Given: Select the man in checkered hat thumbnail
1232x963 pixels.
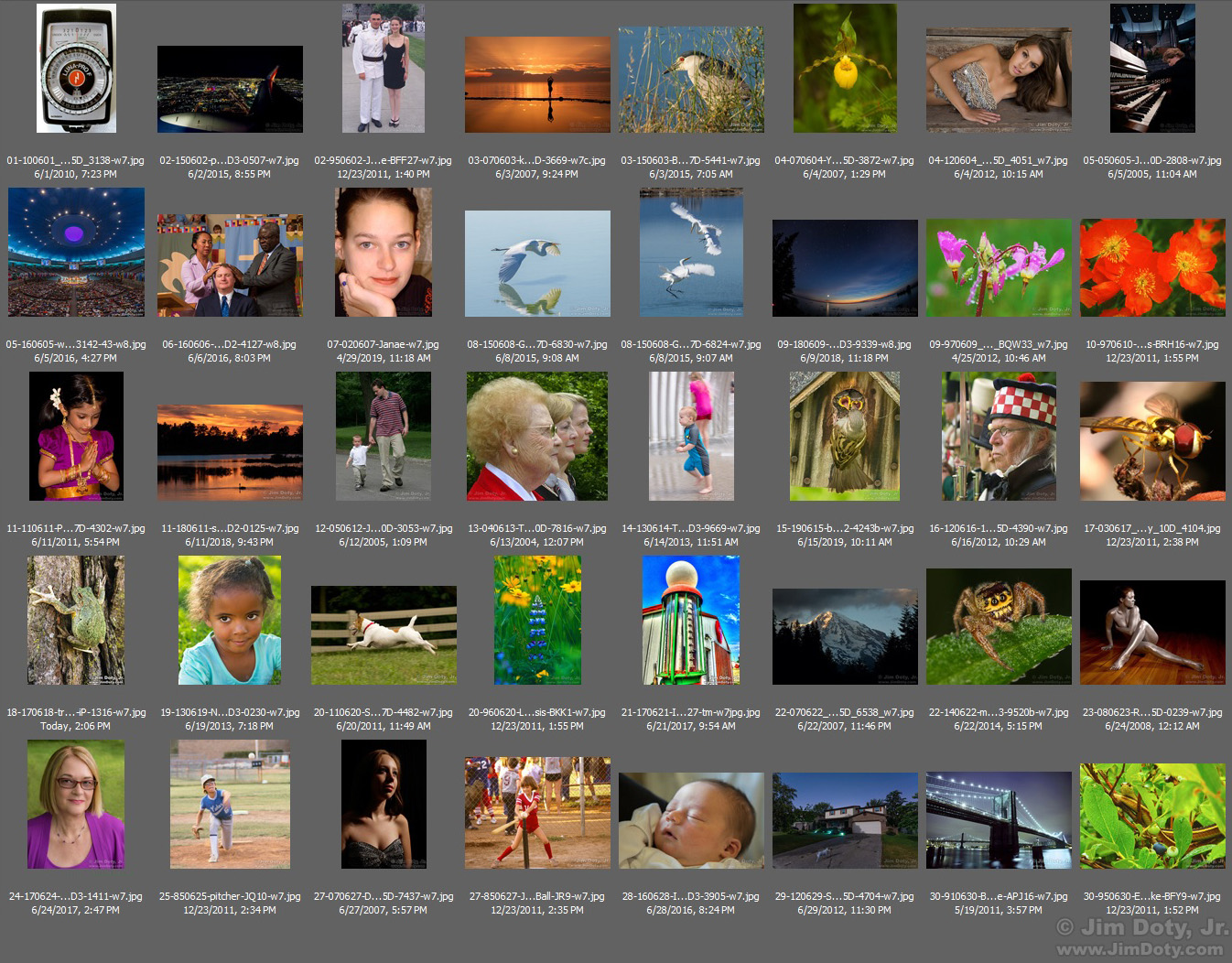Looking at the screenshot, I should tap(999, 436).
